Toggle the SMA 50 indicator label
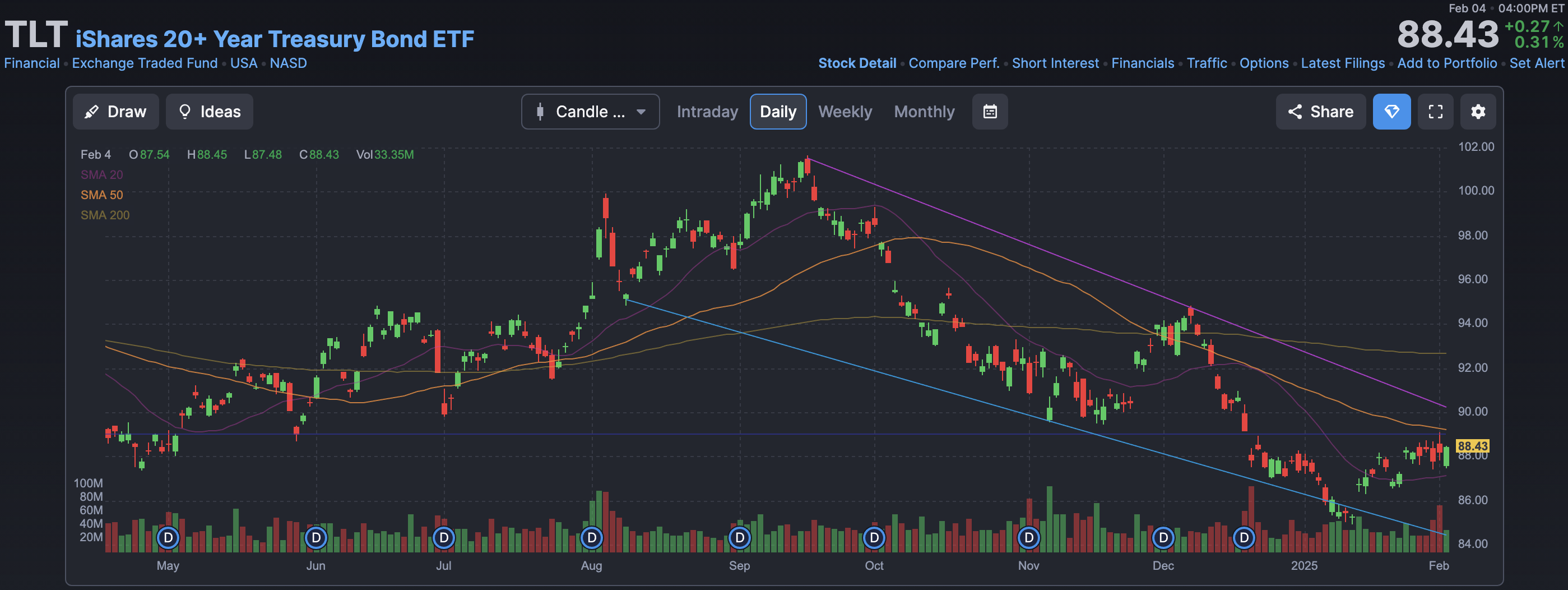1568x590 pixels. click(101, 195)
